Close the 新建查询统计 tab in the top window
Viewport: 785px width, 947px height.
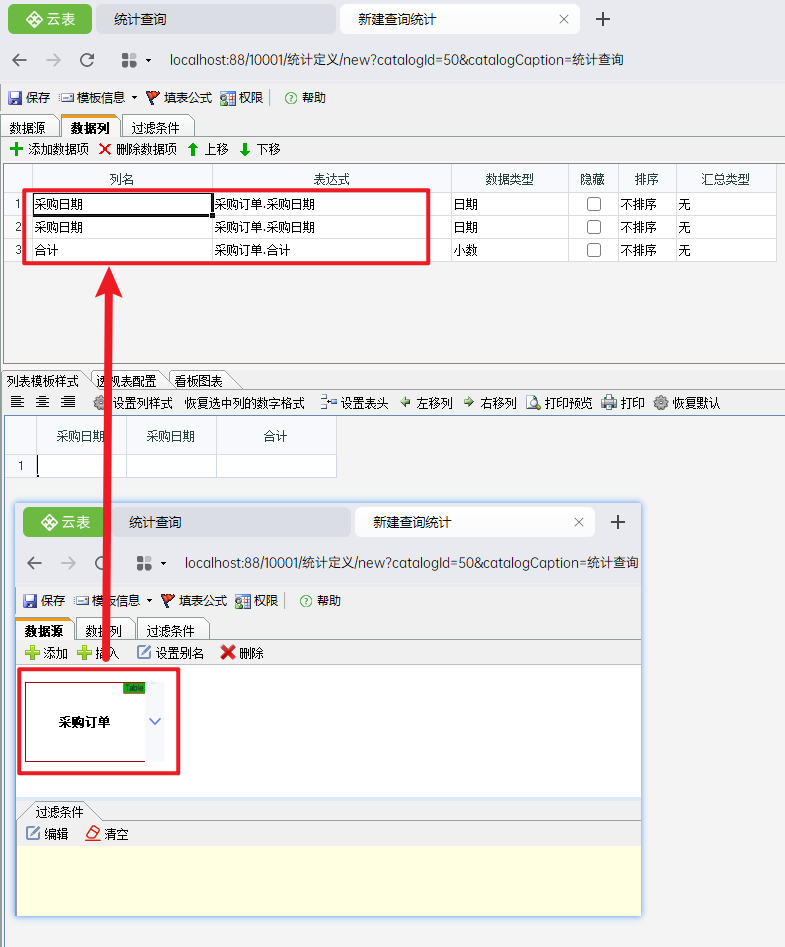click(x=564, y=19)
